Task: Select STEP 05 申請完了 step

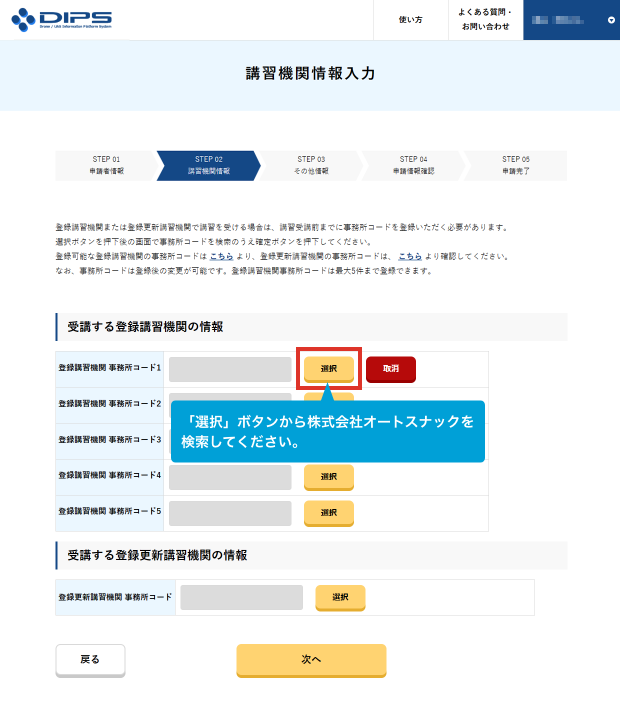Action: coord(516,166)
